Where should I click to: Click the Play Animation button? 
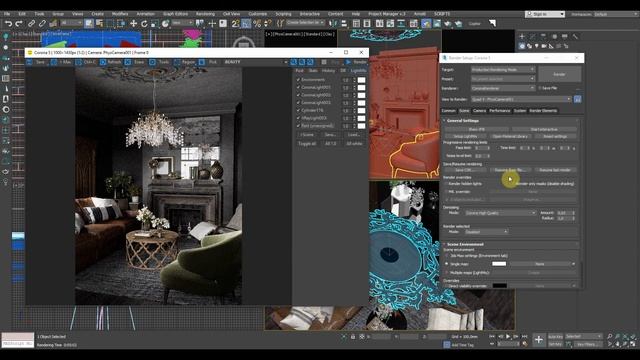click(508, 336)
